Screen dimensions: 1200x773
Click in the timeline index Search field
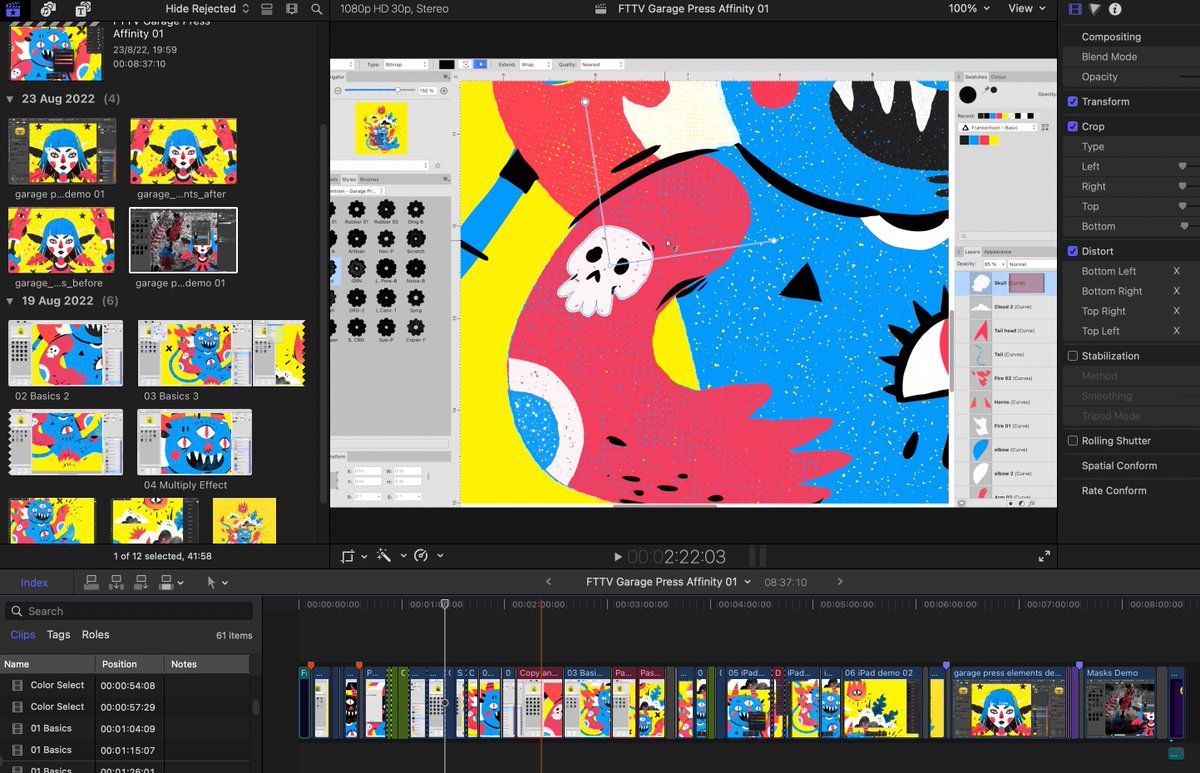coord(129,611)
